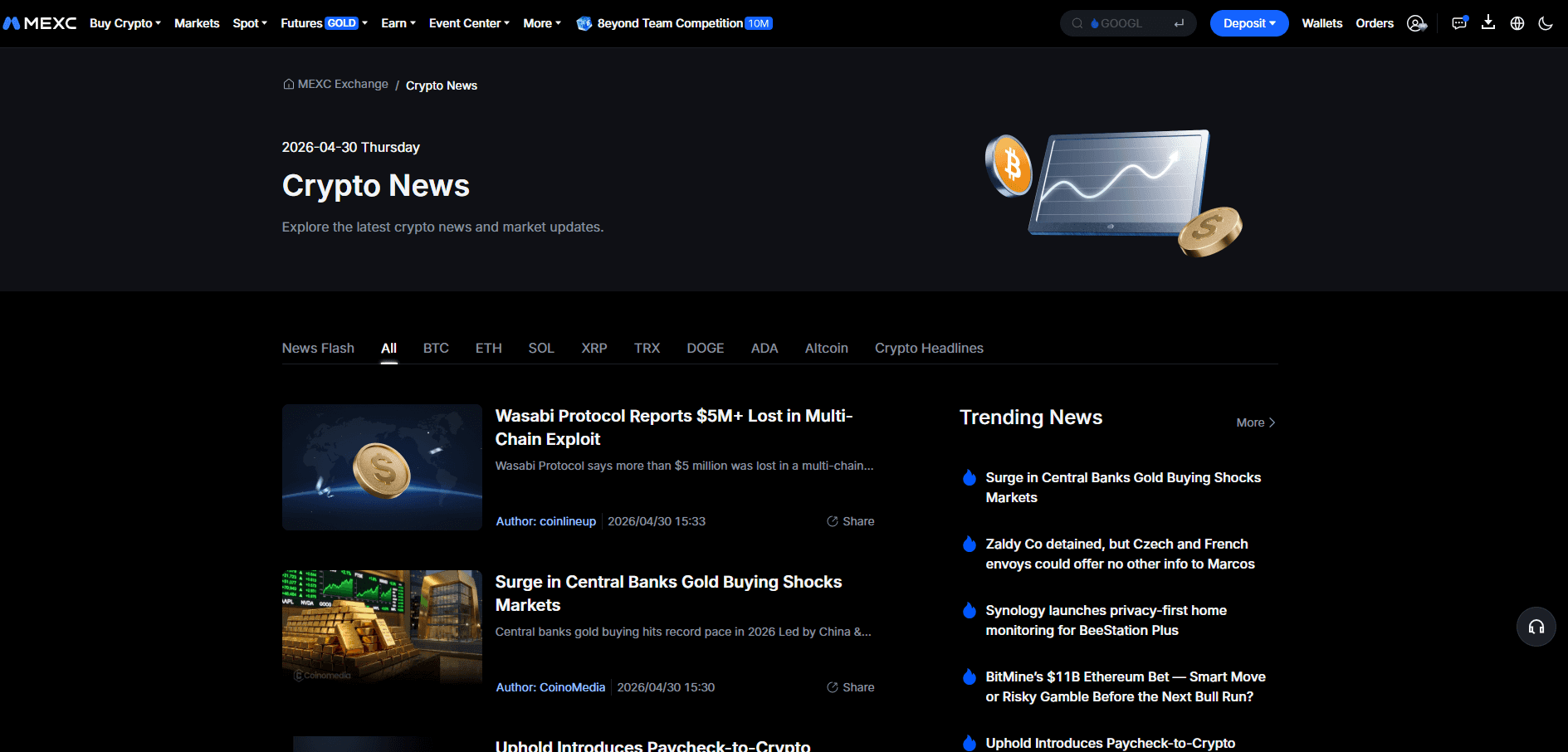The height and width of the screenshot is (752, 1568).
Task: Click flame icon beside Synology trending item
Action: click(x=969, y=610)
